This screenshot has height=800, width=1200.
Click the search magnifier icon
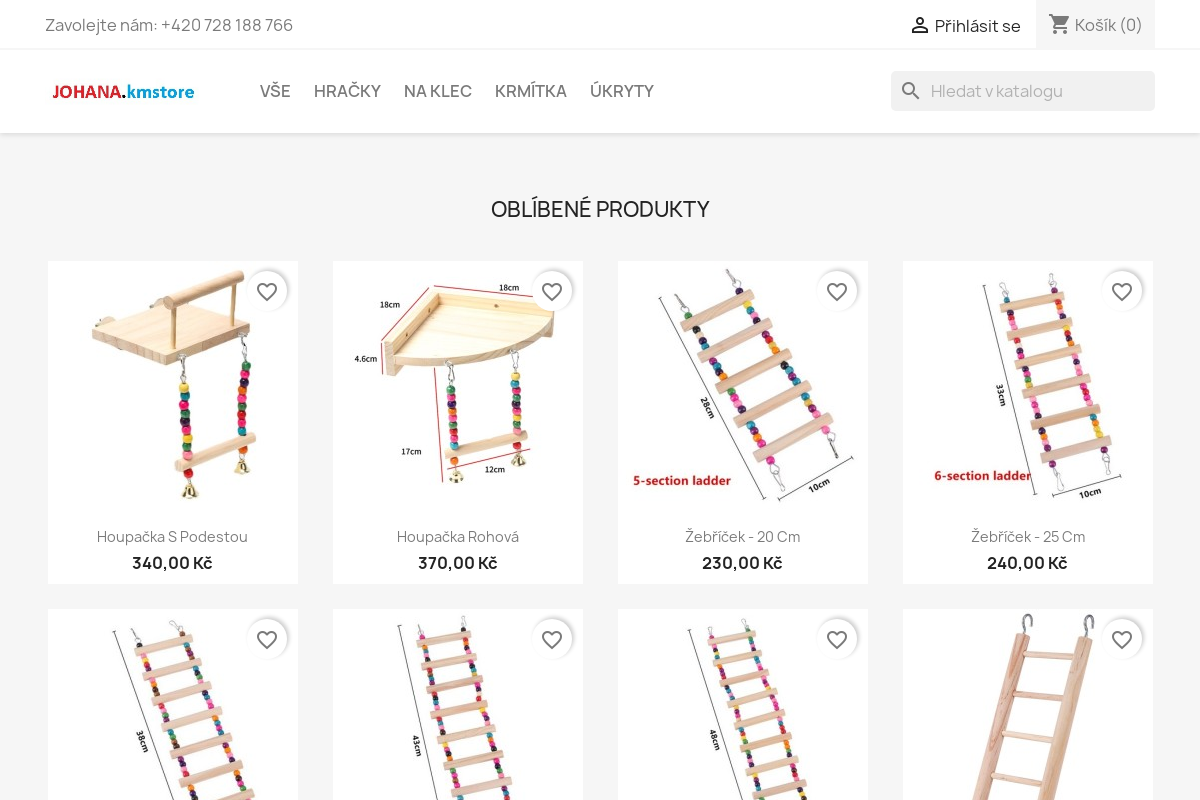click(x=910, y=91)
